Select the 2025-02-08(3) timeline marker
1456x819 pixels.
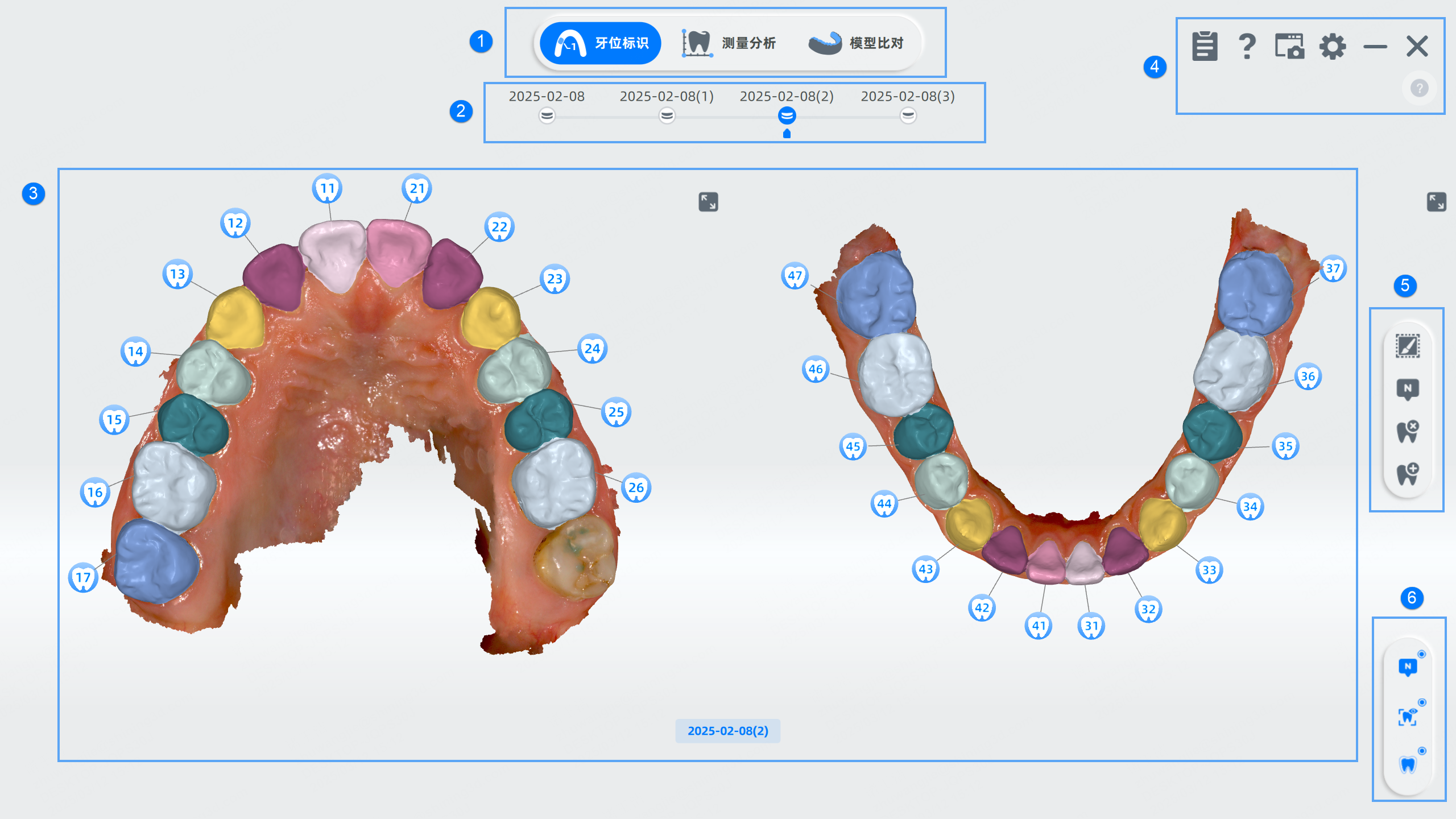(908, 115)
